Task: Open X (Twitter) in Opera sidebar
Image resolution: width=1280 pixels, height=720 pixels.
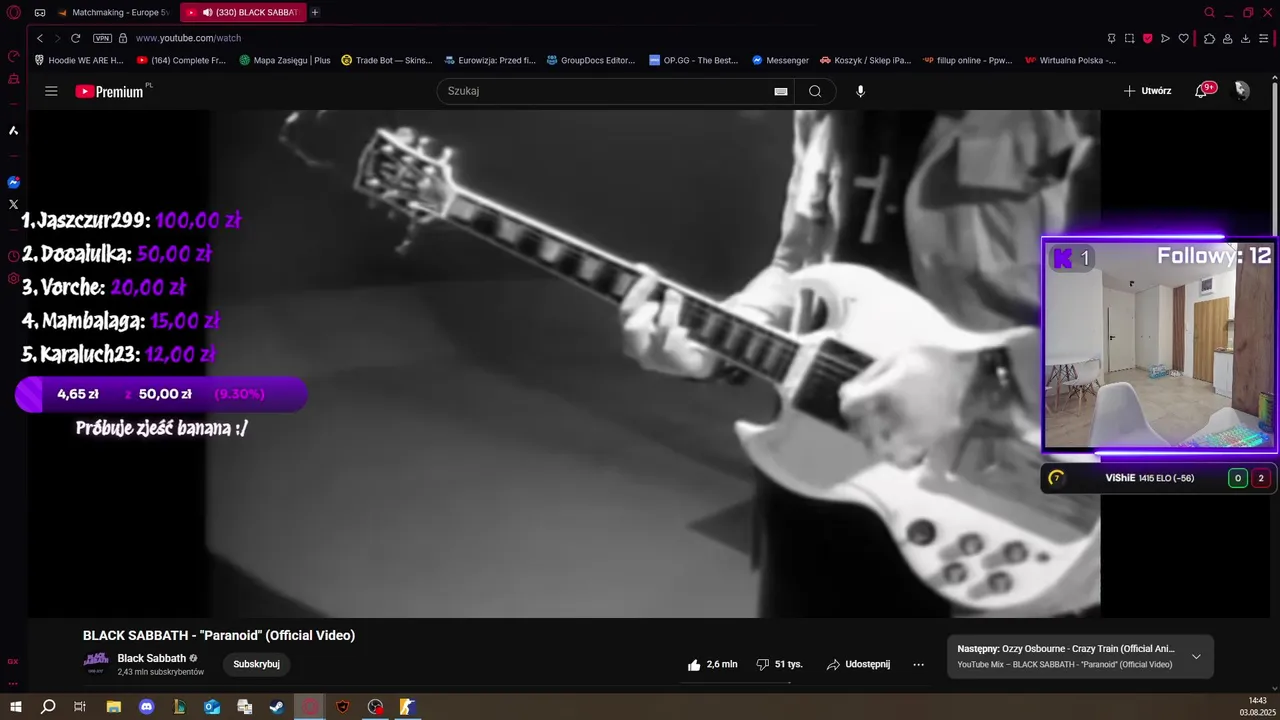Action: 13,204
